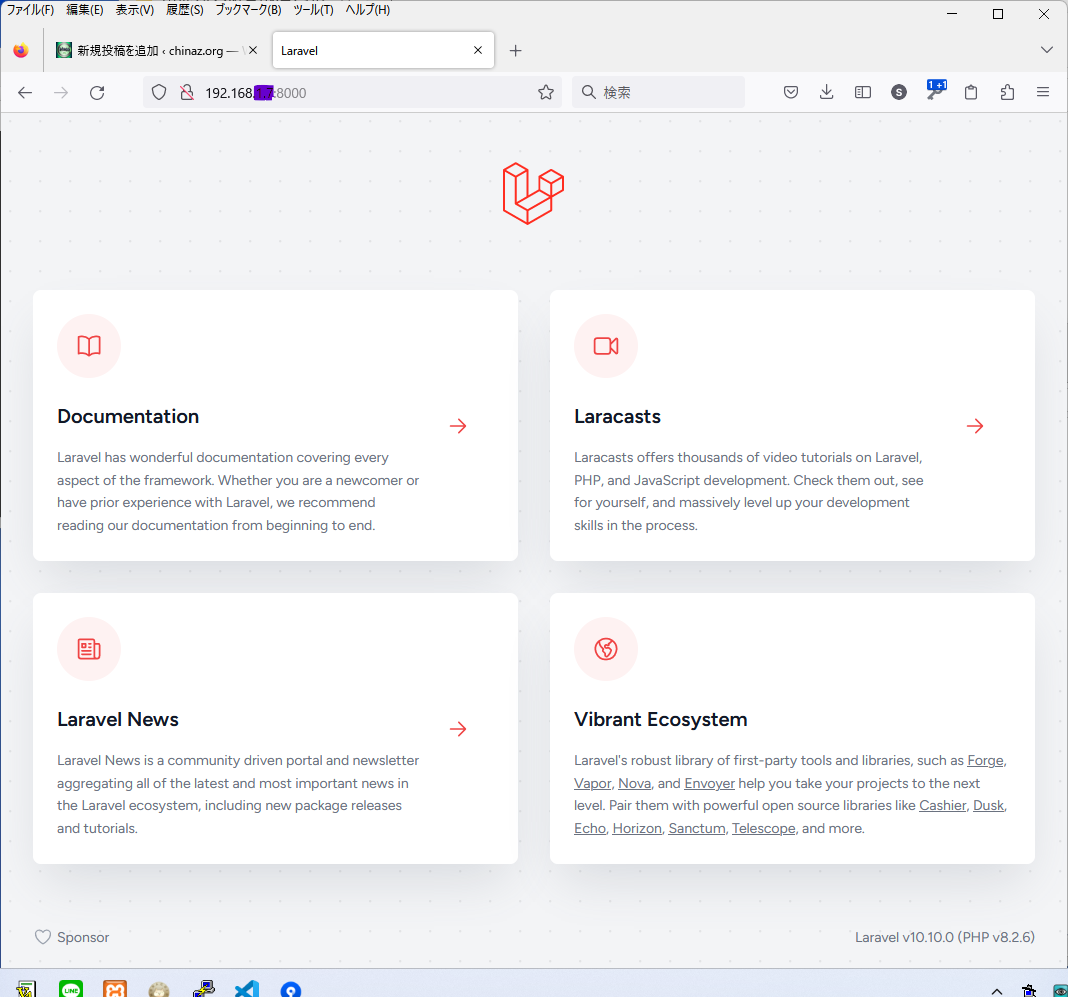Open LINE from the taskbar
The width and height of the screenshot is (1068, 997).
pos(71,989)
